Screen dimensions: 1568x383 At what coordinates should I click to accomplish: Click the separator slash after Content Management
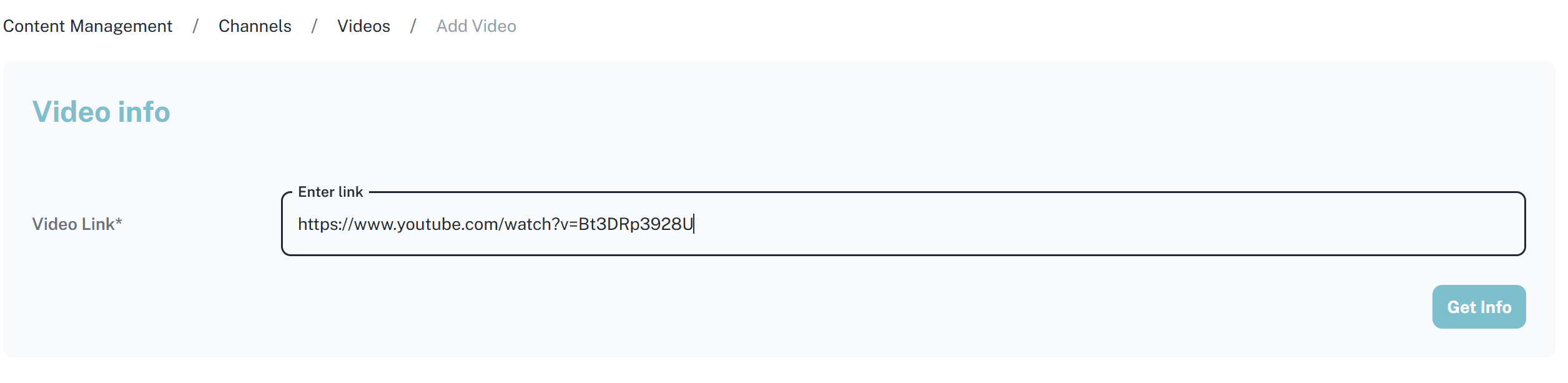point(195,26)
